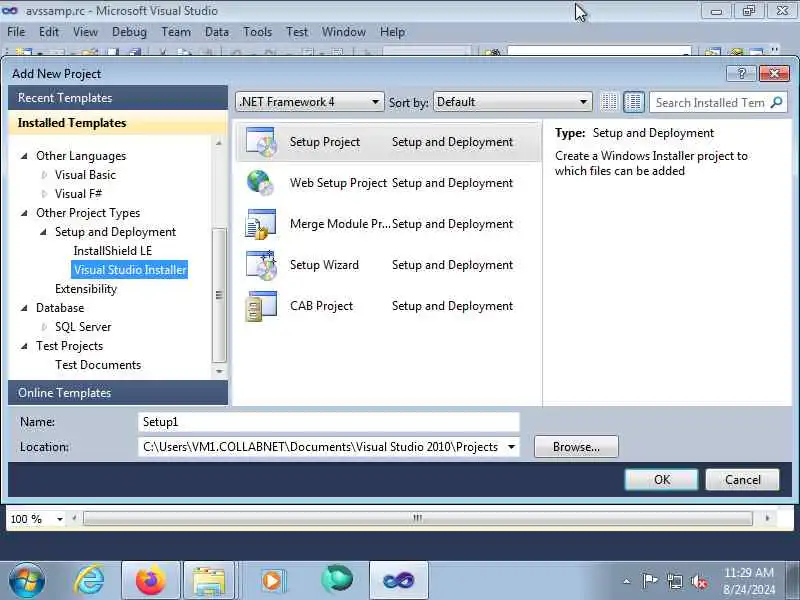Open the .NET Framework 4 dropdown

310,102
